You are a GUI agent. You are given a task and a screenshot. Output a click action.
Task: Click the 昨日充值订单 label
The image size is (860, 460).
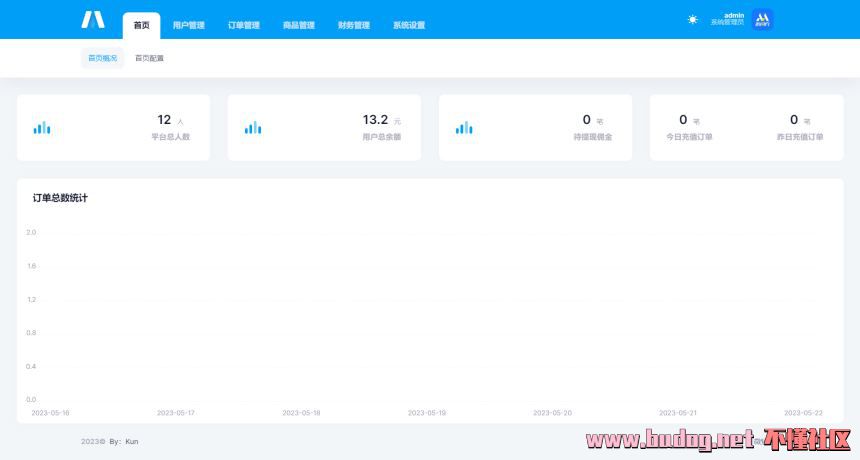[x=800, y=137]
